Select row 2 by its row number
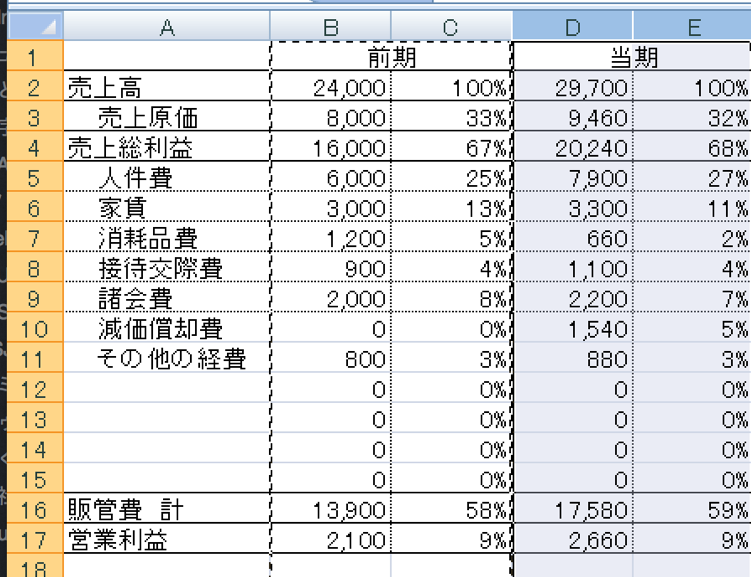Screen dimensions: 751x577 [x=33, y=88]
